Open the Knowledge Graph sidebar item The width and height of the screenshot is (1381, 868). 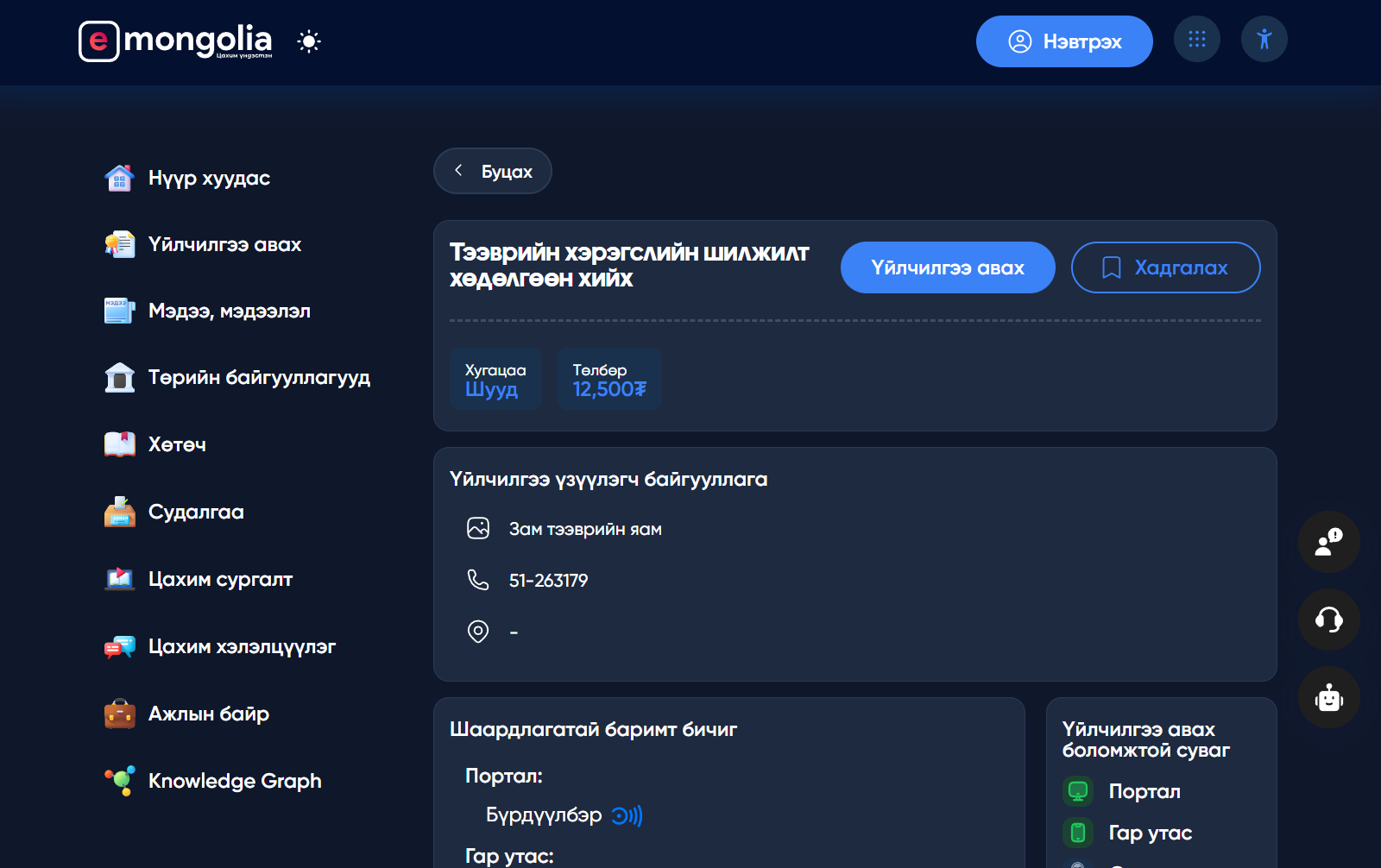234,781
